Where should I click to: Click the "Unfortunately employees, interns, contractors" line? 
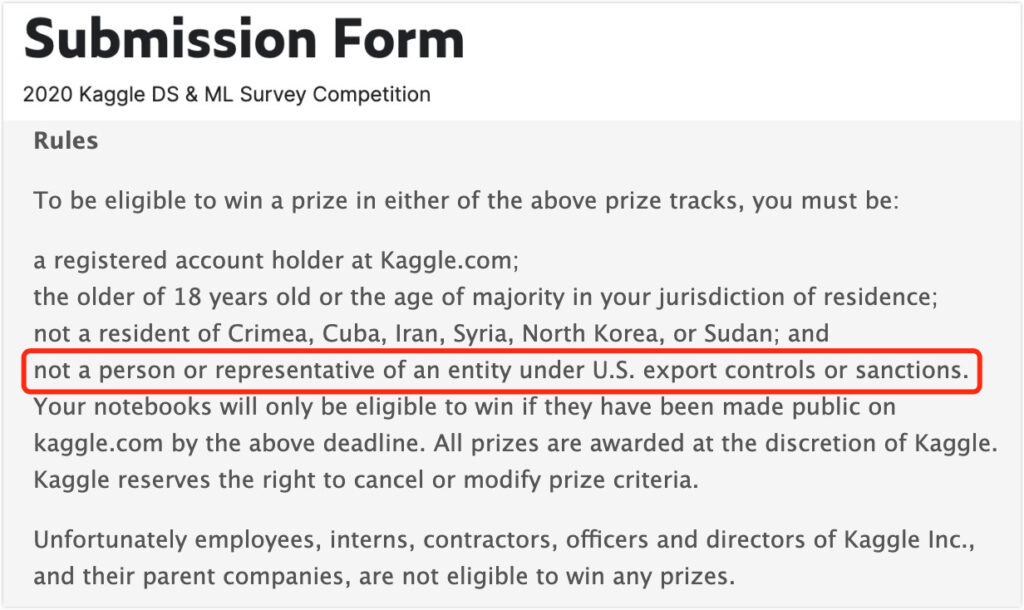click(503, 540)
